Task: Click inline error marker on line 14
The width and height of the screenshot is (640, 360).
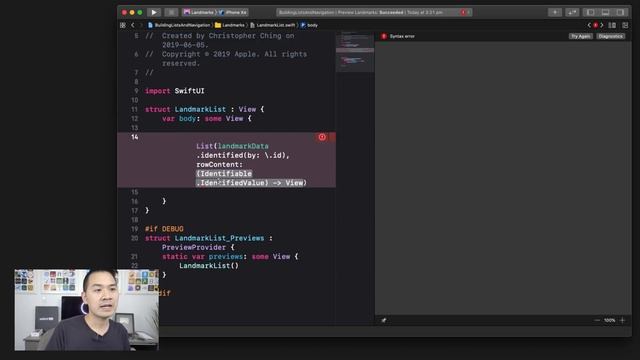Action: (x=322, y=137)
